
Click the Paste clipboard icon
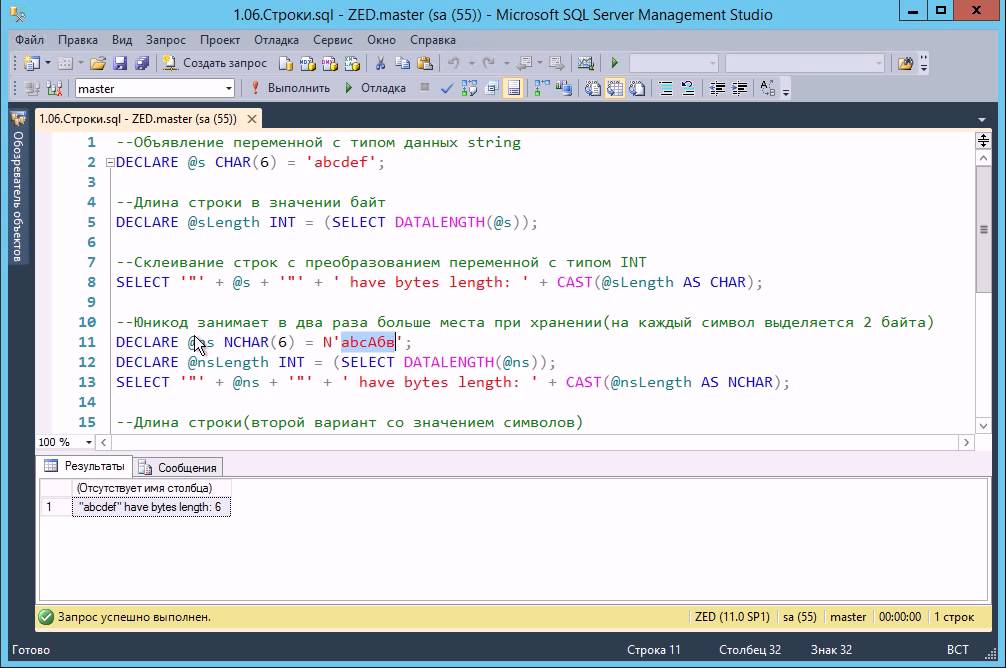[425, 63]
